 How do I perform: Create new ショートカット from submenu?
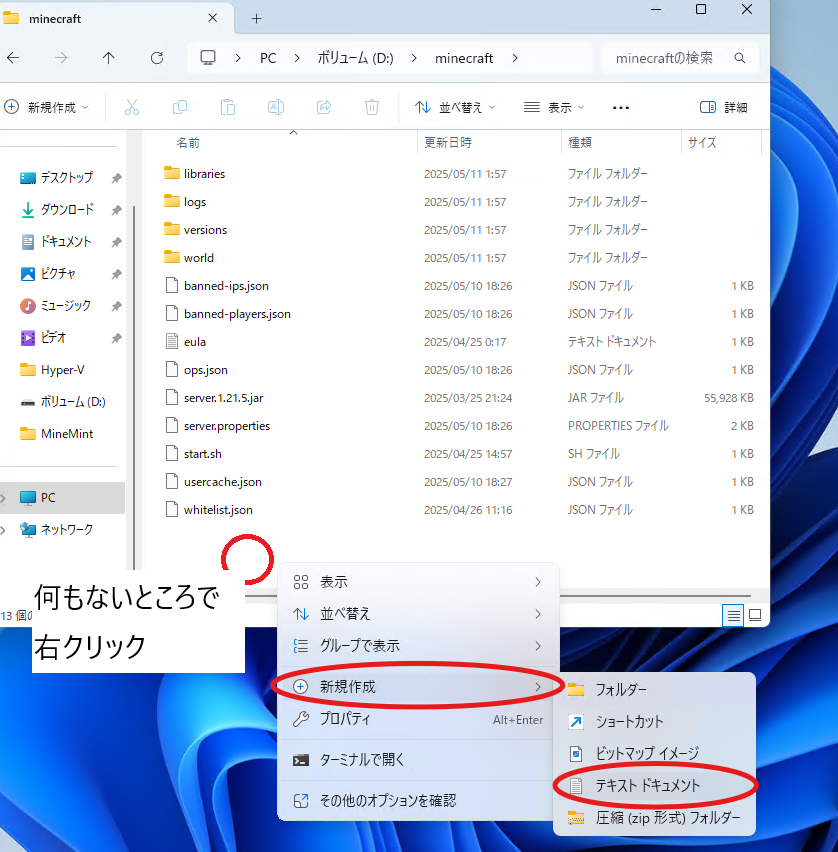tap(654, 722)
